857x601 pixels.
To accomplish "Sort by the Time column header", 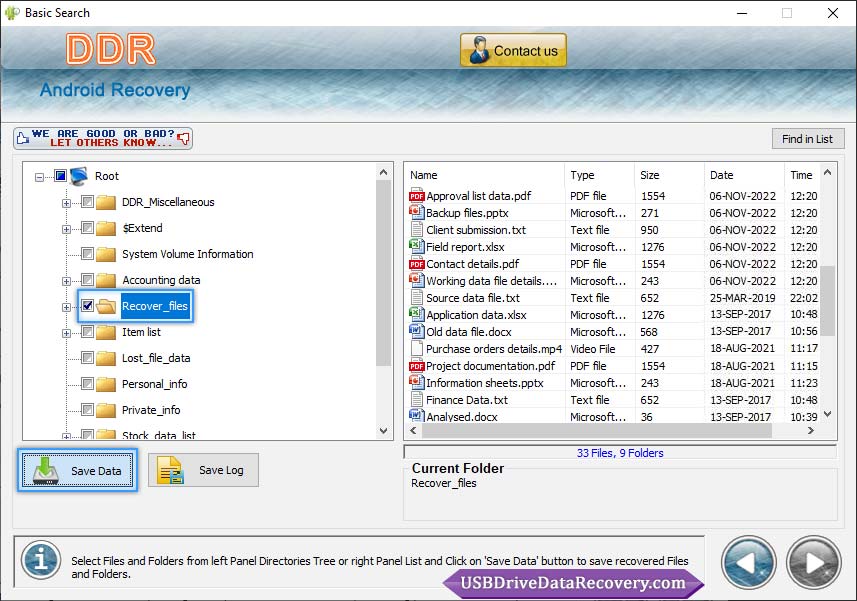I will [802, 175].
